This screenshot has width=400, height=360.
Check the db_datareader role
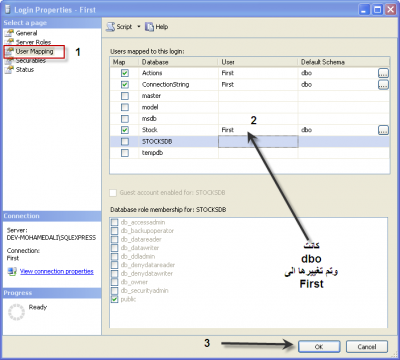coord(114,239)
